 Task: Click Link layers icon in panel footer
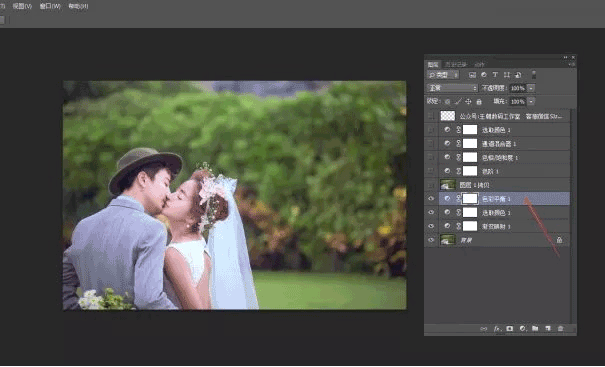(484, 328)
